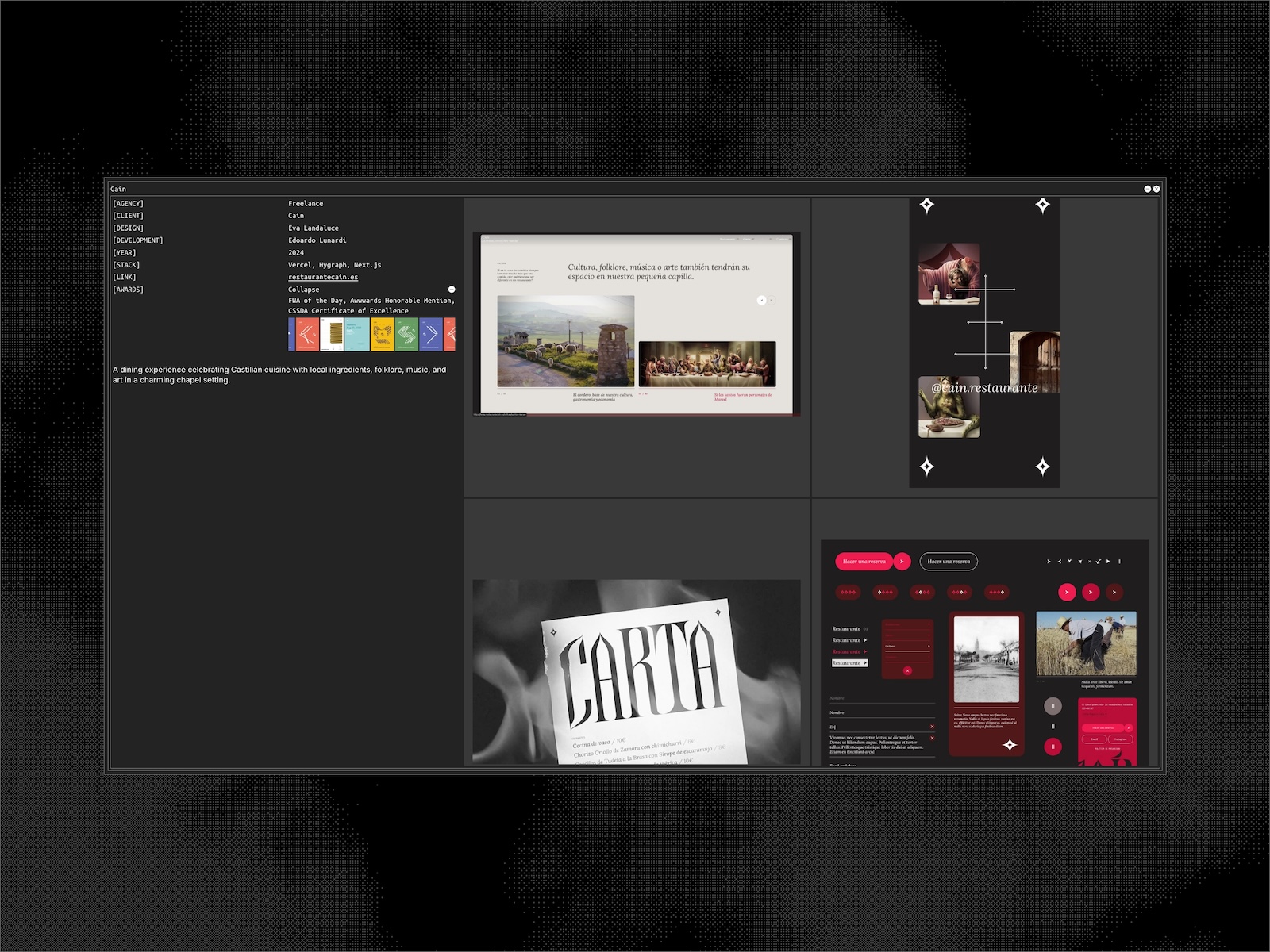Click the 'Collapse' text label
This screenshot has height=952, width=1270.
303,290
